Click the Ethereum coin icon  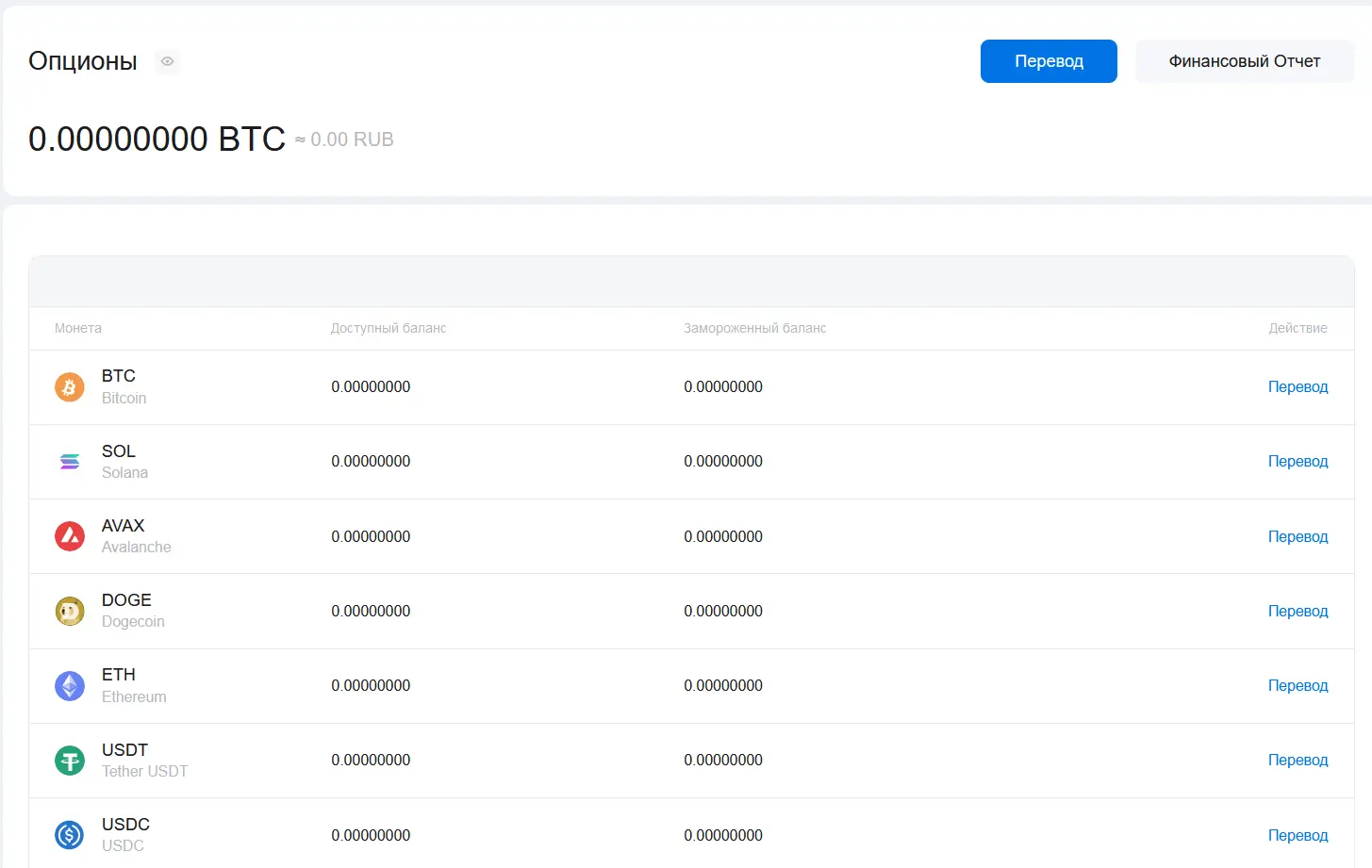pyautogui.click(x=70, y=686)
